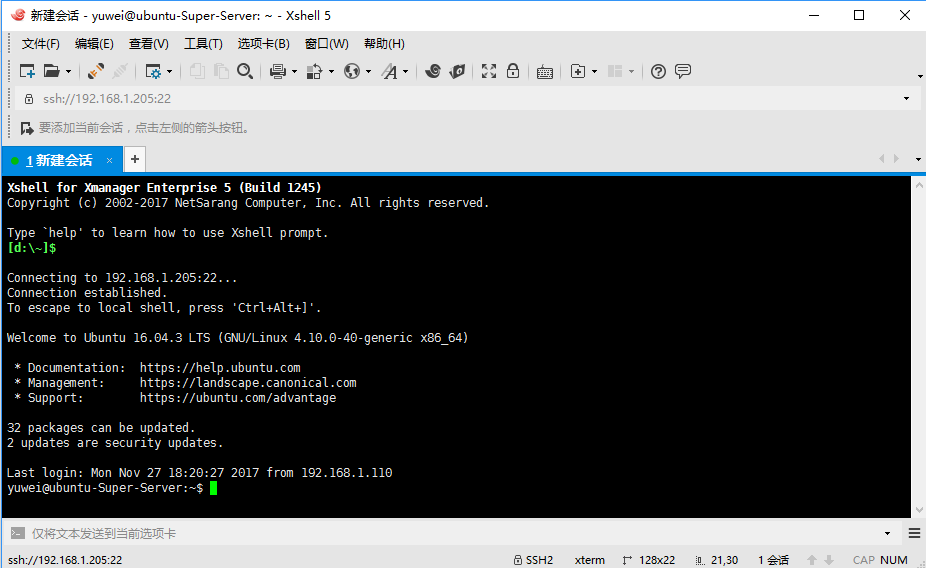This screenshot has height=568, width=926.
Task: Click the terminal scrollbar down arrow
Action: pos(919,510)
